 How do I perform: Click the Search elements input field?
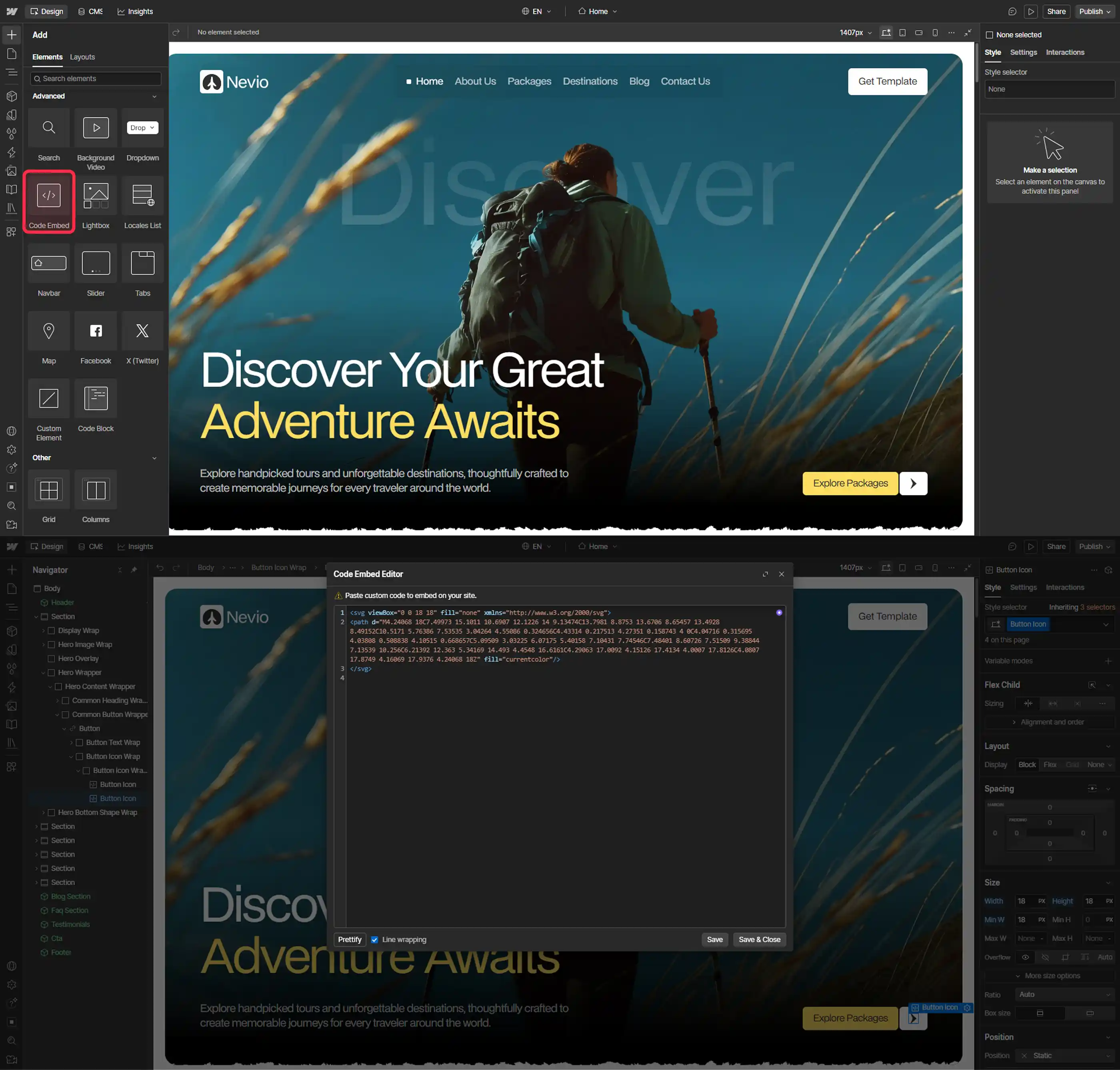[x=96, y=79]
